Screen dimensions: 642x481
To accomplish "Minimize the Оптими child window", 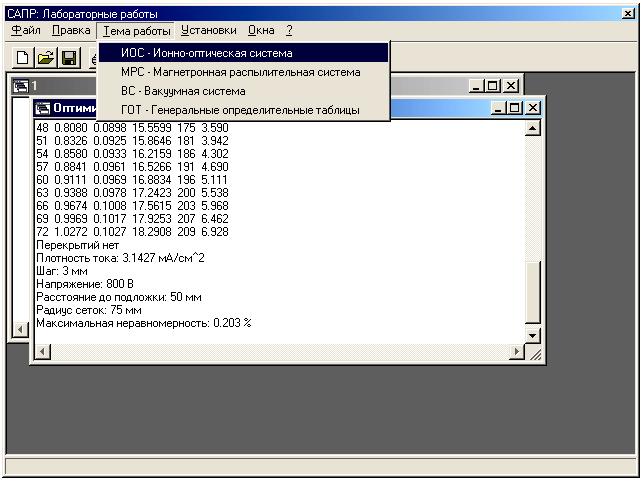I will tap(497, 108).
